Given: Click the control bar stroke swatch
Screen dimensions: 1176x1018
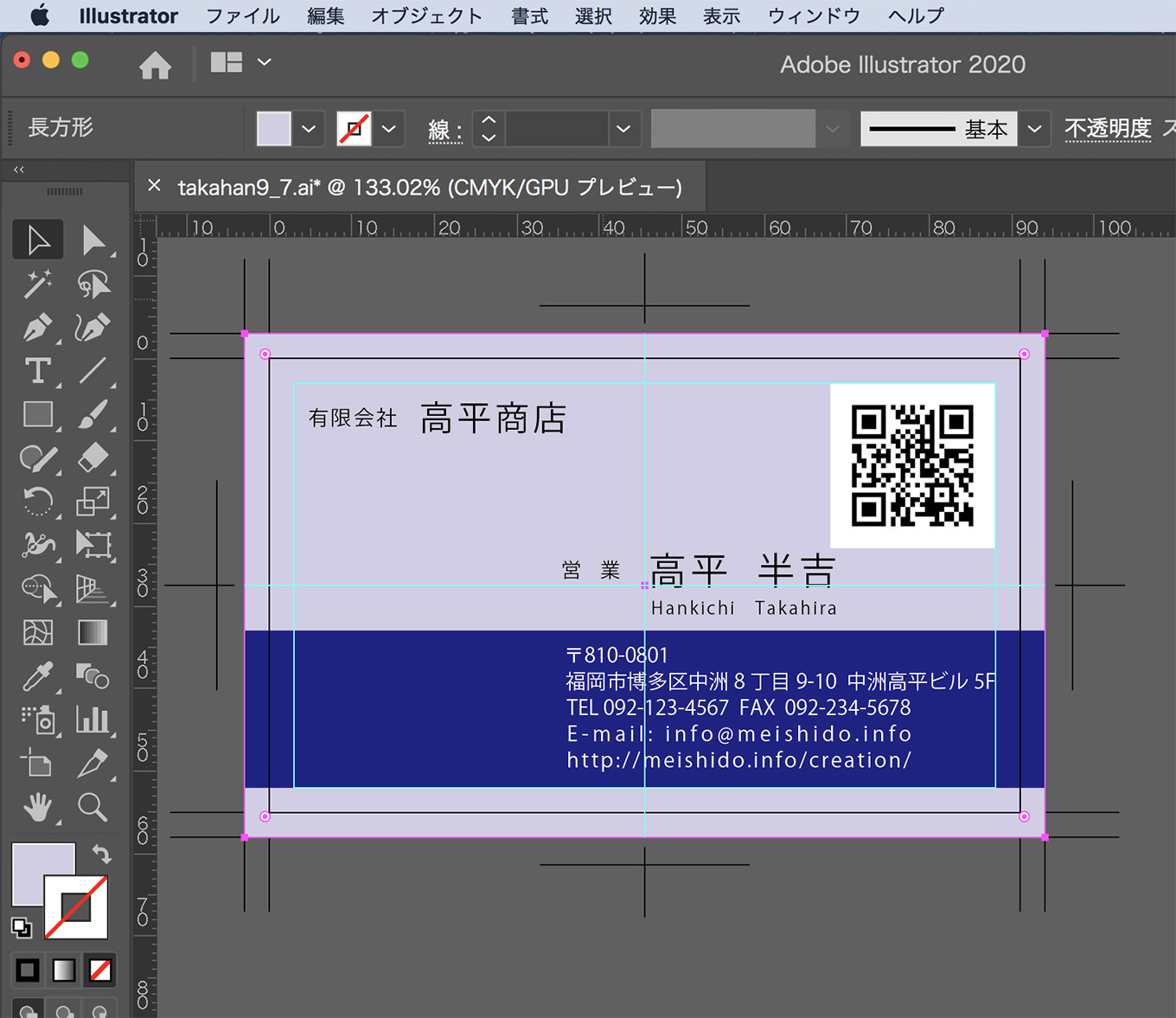Looking at the screenshot, I should [x=354, y=129].
